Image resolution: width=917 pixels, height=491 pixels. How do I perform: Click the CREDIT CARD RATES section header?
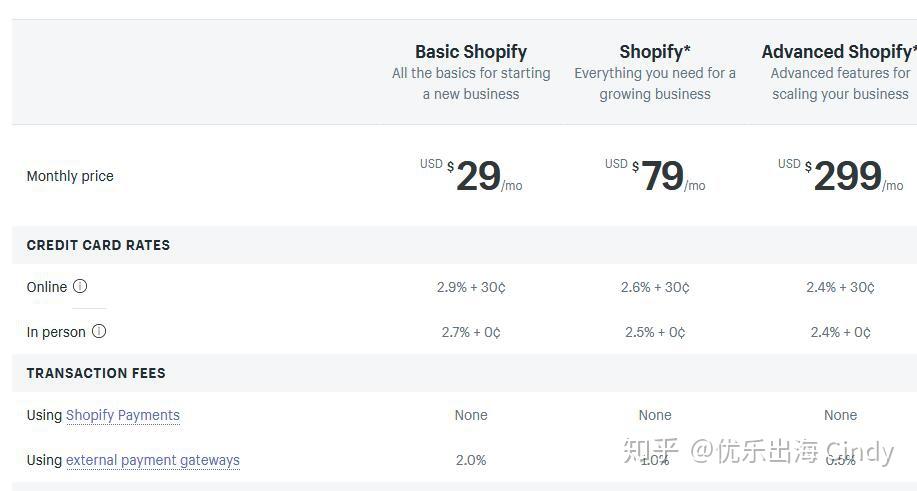[98, 245]
